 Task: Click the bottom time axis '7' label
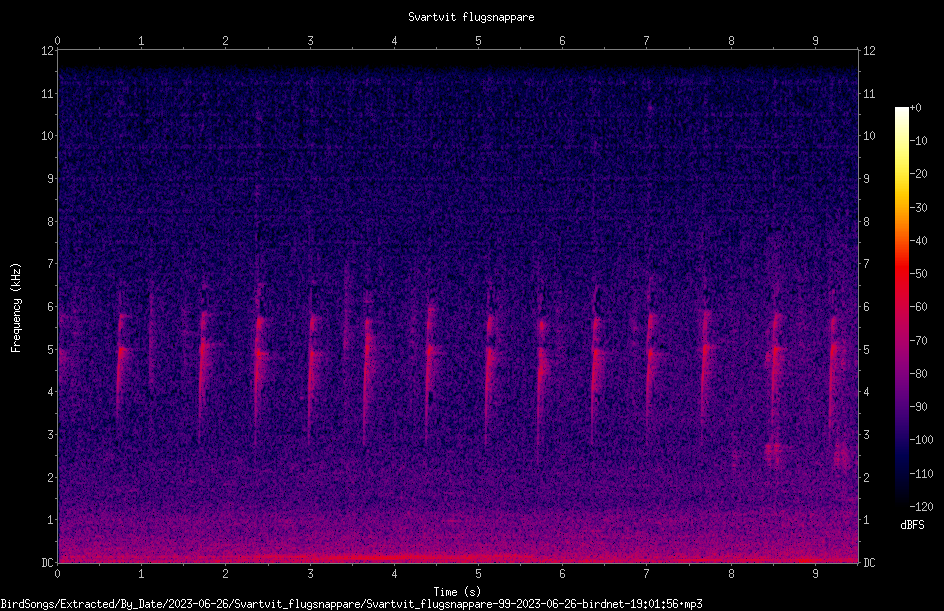647,574
